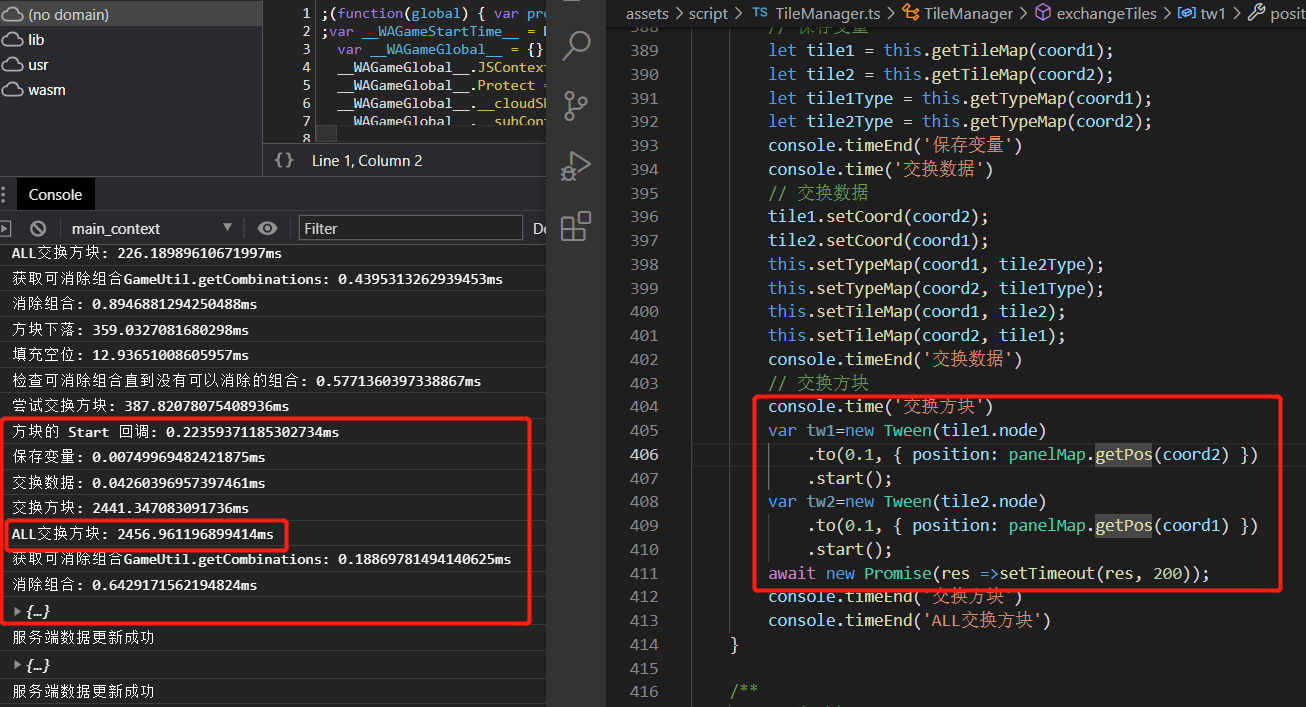Click the console.time('交换方块') code on line 404

[880, 406]
